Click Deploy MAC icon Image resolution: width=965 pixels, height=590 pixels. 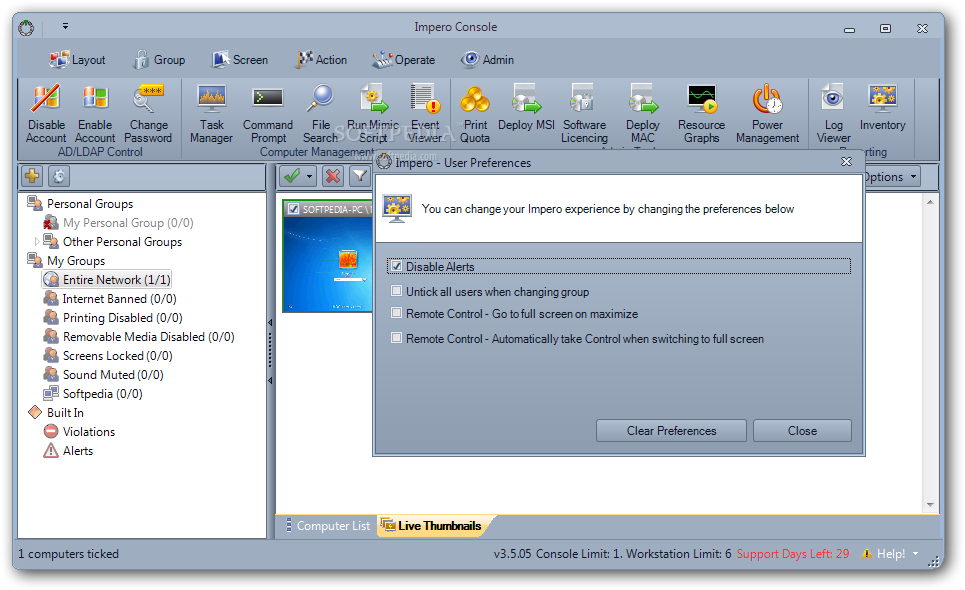(x=643, y=99)
